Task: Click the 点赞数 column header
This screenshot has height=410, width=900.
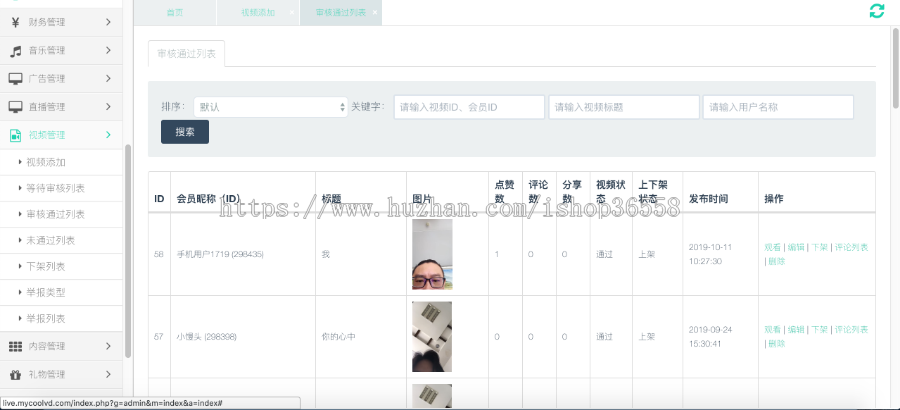Action: (x=505, y=192)
